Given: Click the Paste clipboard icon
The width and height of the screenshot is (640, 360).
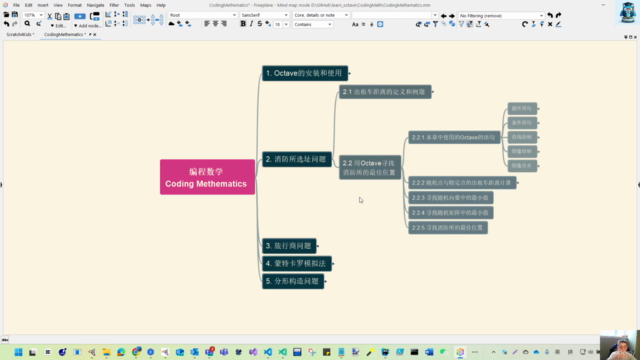Looking at the screenshot, I should tap(66, 16).
